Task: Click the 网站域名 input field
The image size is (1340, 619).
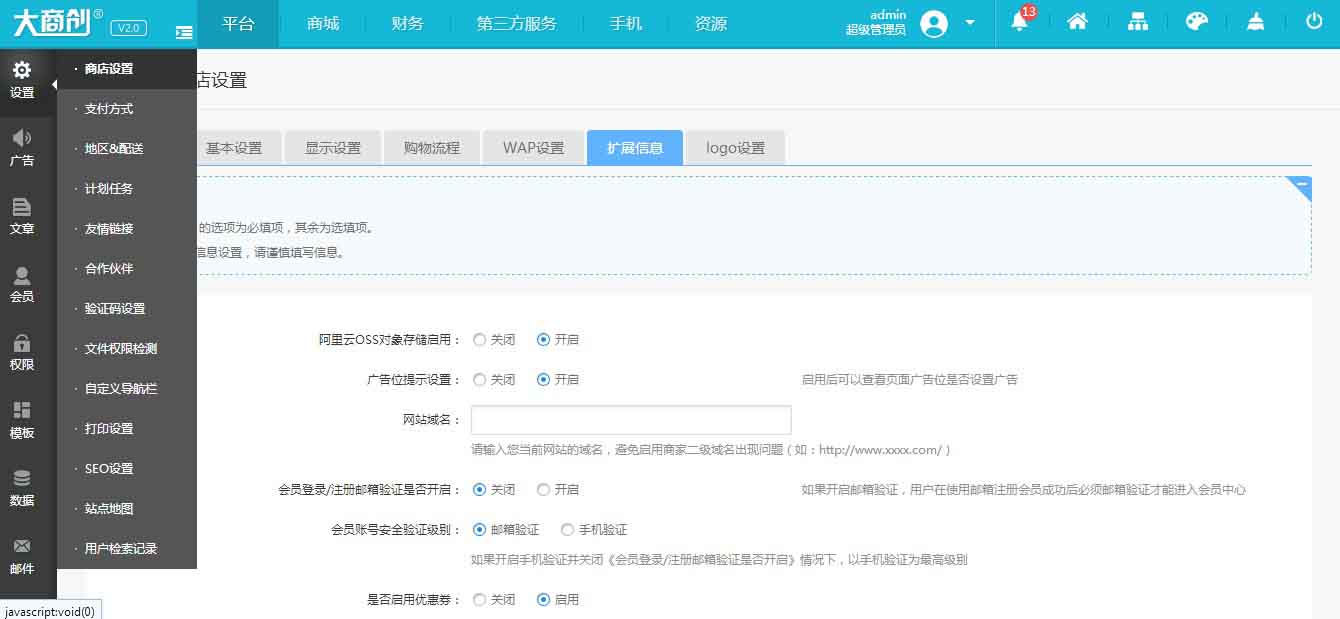Action: click(x=630, y=420)
